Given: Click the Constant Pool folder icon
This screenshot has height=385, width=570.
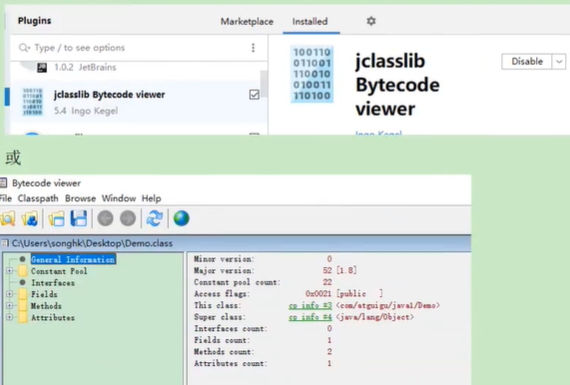Looking at the screenshot, I should click(x=23, y=271).
